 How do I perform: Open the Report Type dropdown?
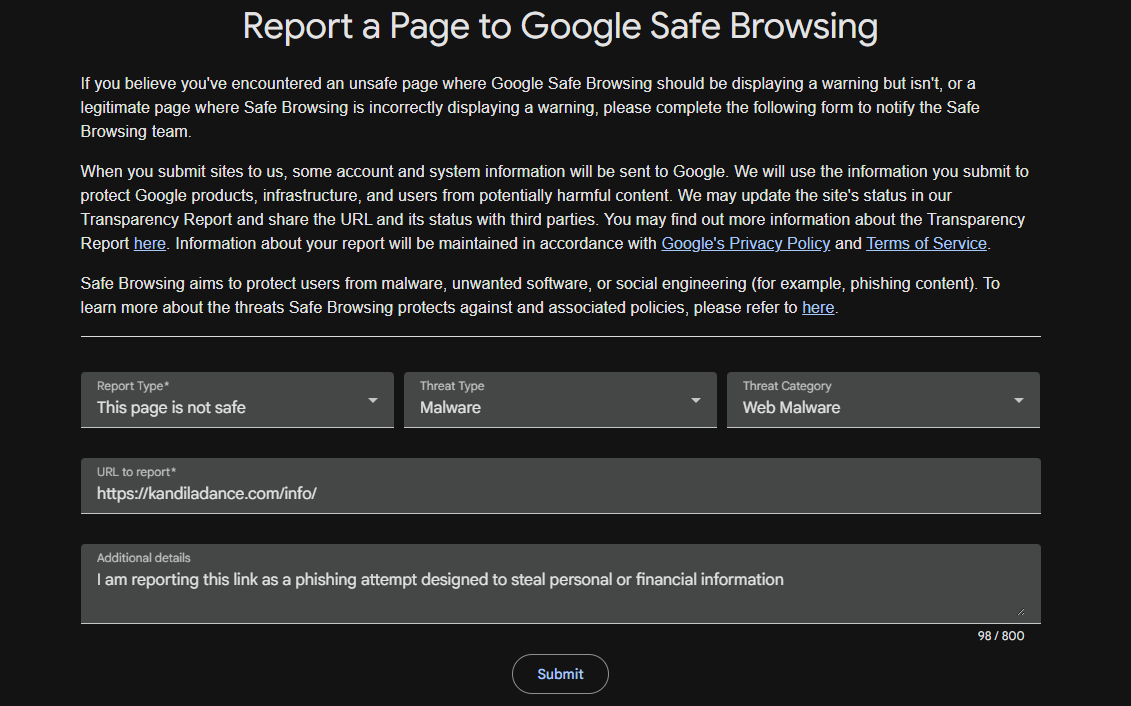tap(237, 400)
